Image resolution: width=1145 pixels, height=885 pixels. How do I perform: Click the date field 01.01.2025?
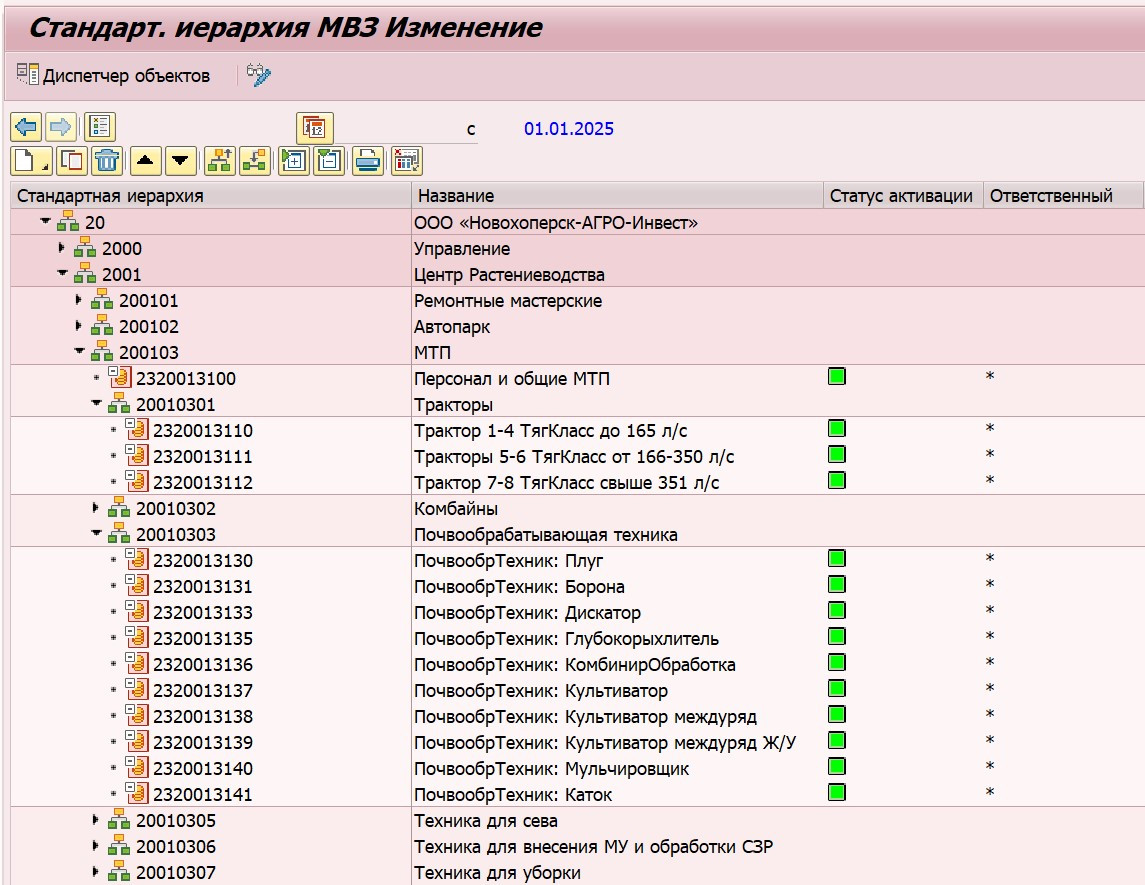(x=568, y=129)
